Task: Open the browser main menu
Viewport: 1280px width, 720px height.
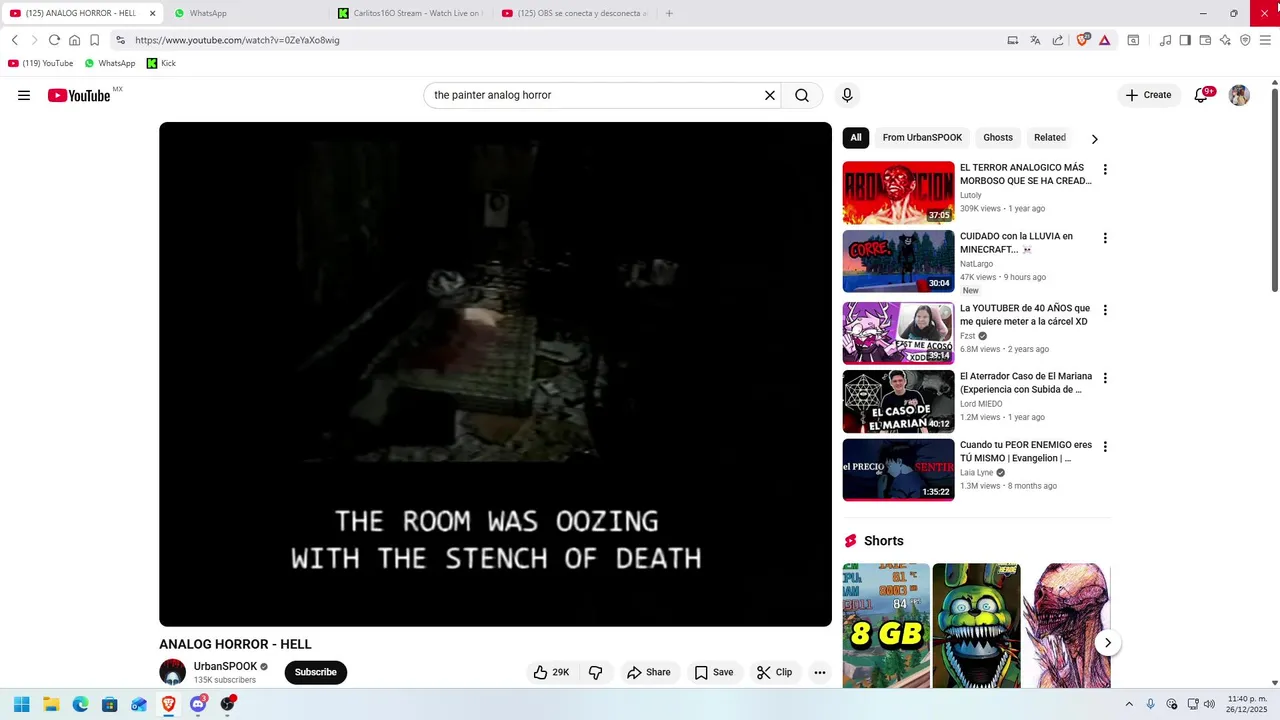Action: [1265, 40]
